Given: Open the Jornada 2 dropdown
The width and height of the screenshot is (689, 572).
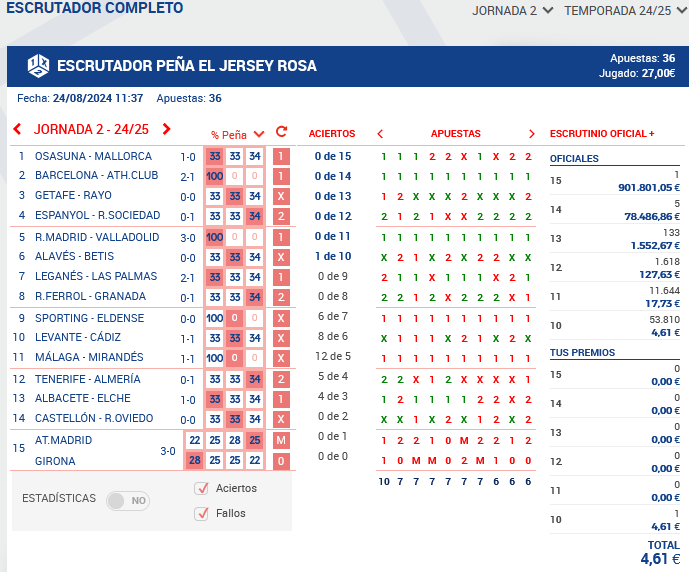Looking at the screenshot, I should point(512,11).
